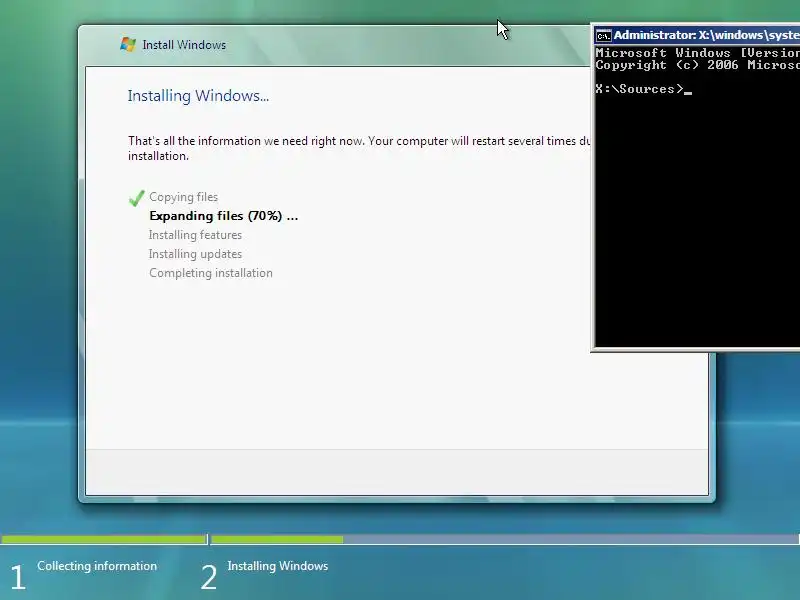The width and height of the screenshot is (800, 600).
Task: Click the Microsoft Windows version line in console
Action: pos(697,53)
